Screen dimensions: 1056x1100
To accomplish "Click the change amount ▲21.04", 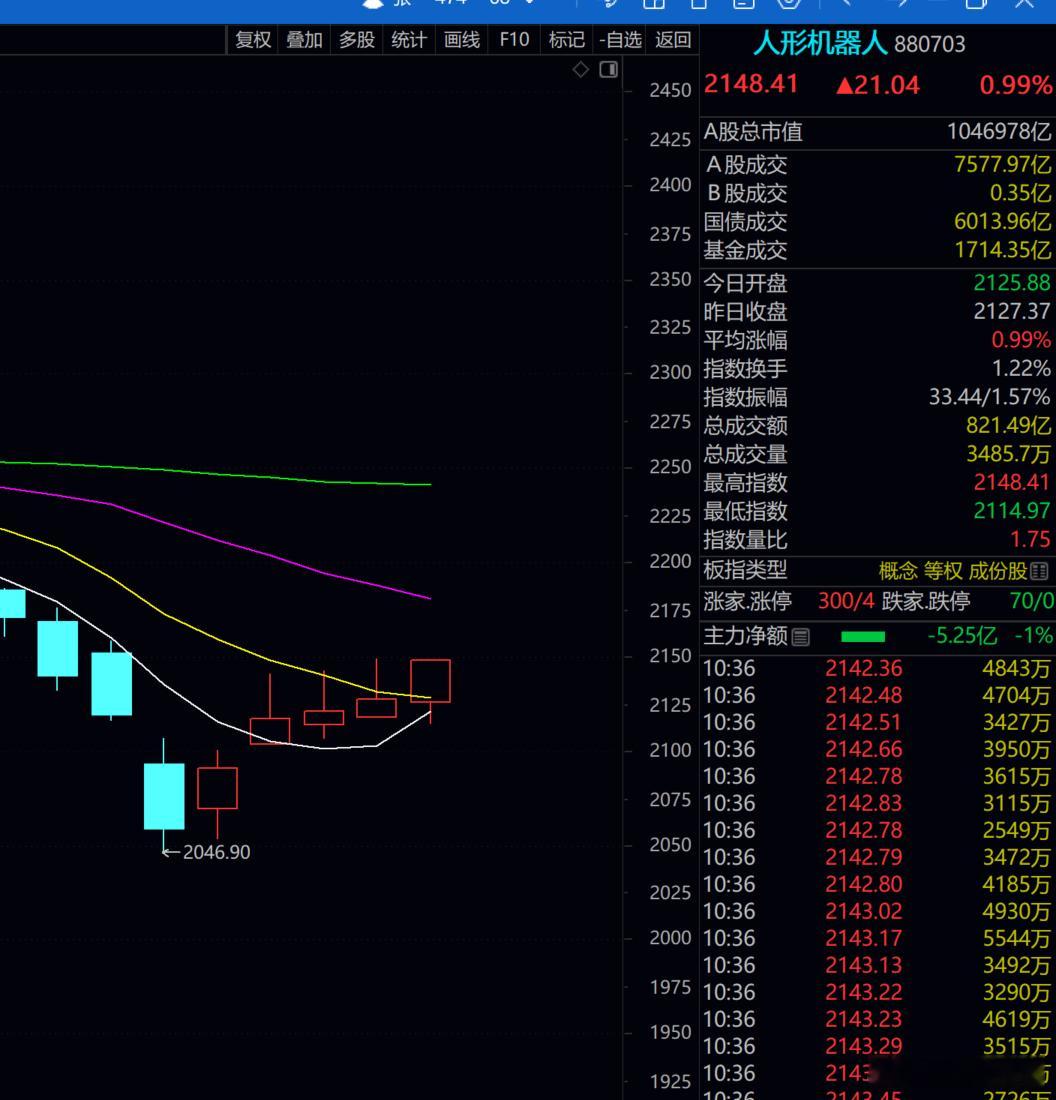I will click(x=878, y=86).
